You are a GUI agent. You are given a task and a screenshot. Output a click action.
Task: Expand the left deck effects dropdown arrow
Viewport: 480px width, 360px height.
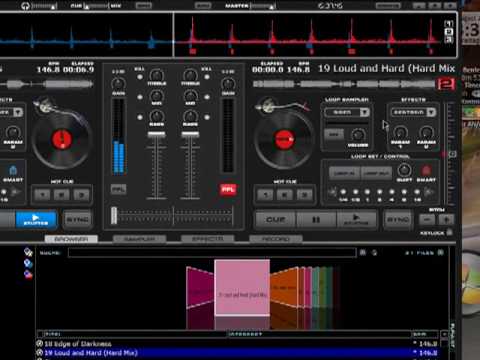pos(18,112)
